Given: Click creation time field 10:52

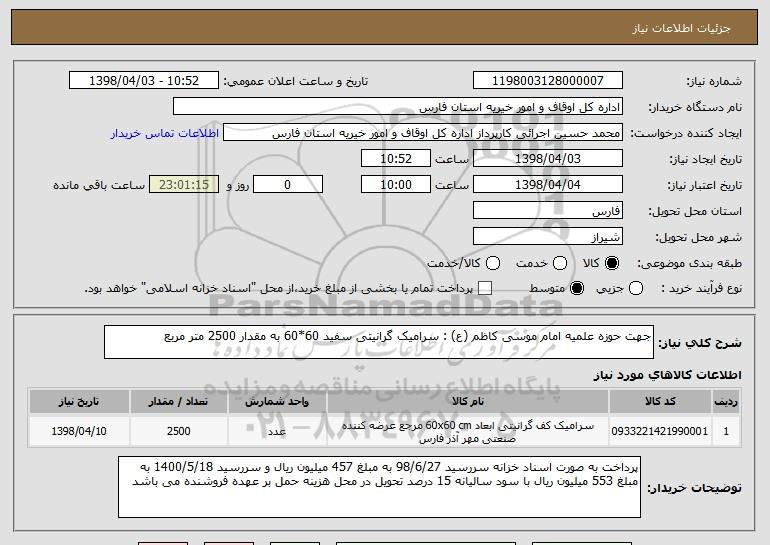Looking at the screenshot, I should (396, 159).
